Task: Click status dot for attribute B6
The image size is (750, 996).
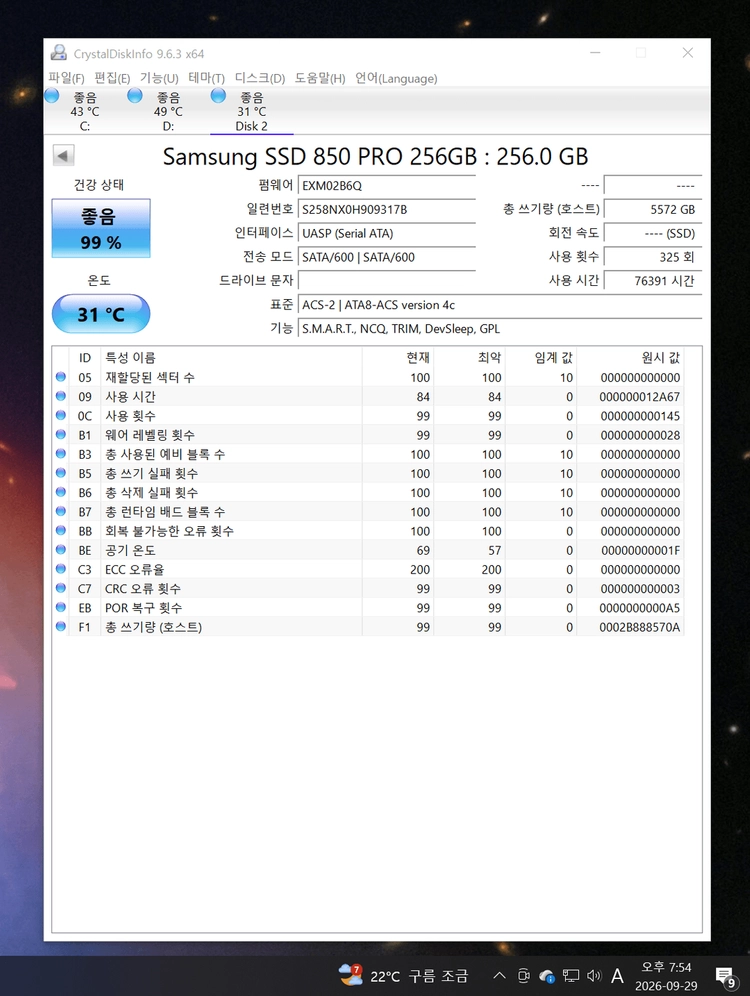Action: pyautogui.click(x=61, y=492)
